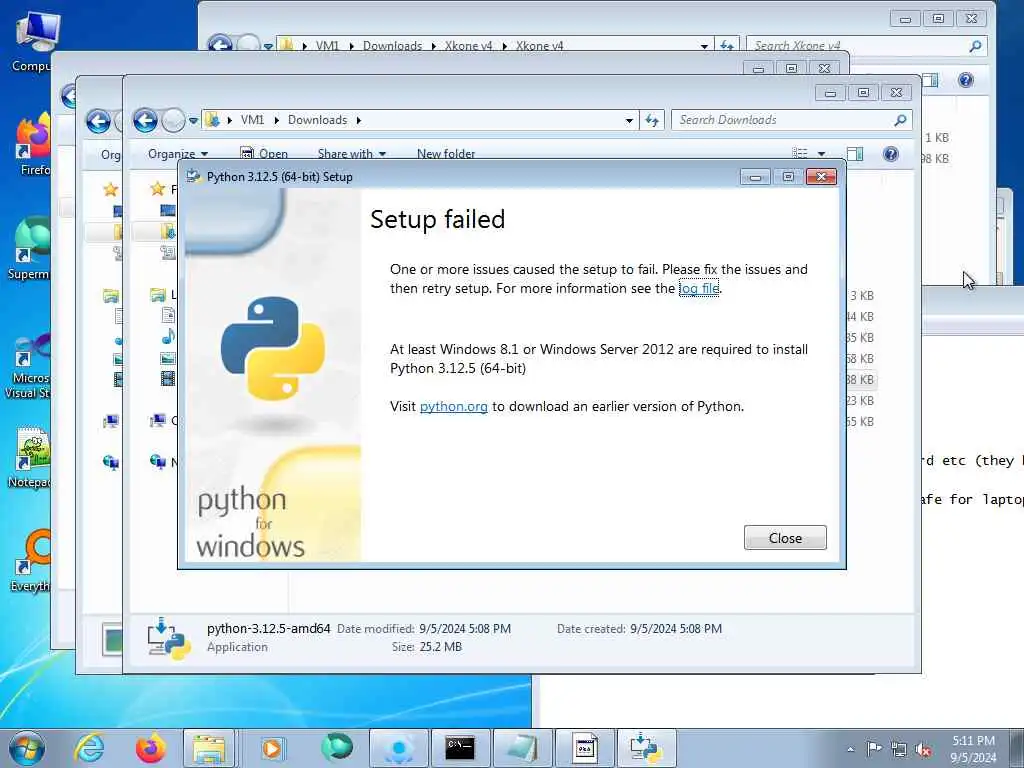Click Date modified value 9/5/2024 5:08 PM
Image resolution: width=1024 pixels, height=768 pixels.
465,629
